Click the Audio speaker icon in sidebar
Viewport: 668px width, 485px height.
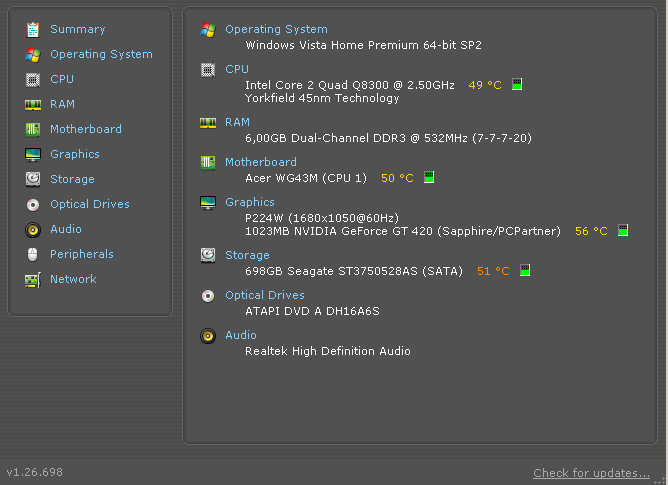(x=33, y=229)
